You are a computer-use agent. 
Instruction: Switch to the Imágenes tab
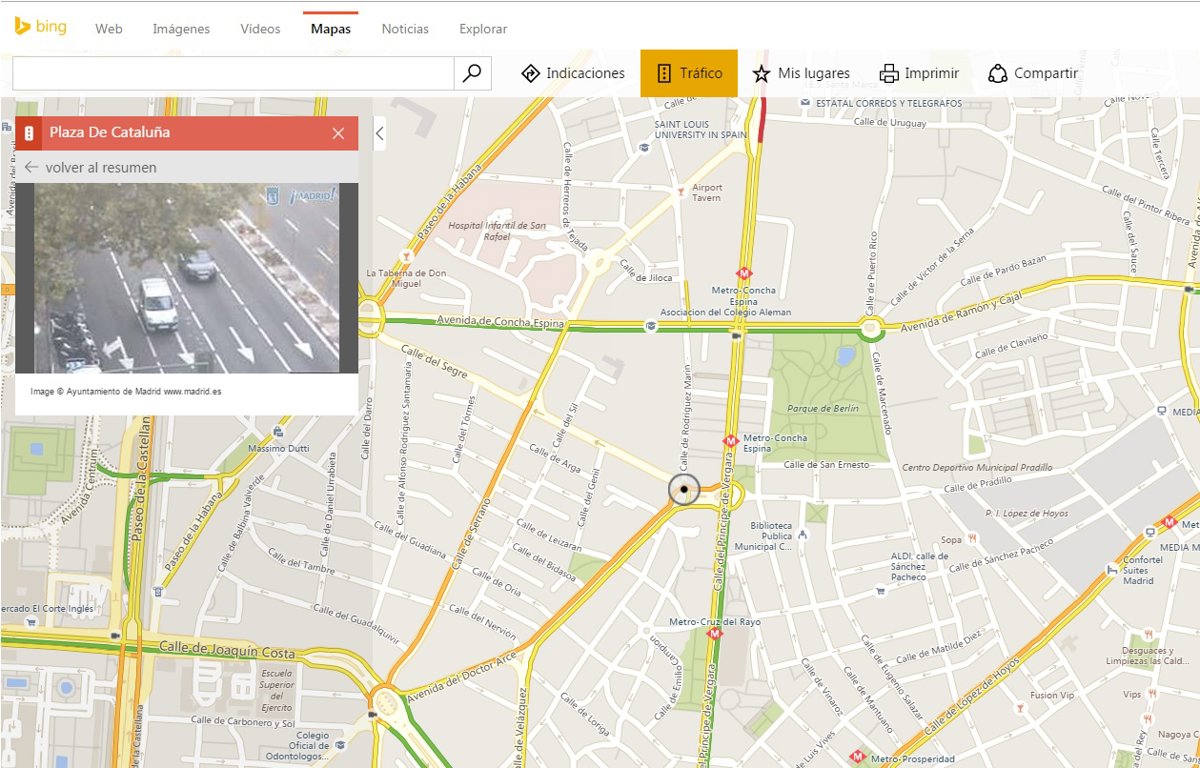(181, 29)
